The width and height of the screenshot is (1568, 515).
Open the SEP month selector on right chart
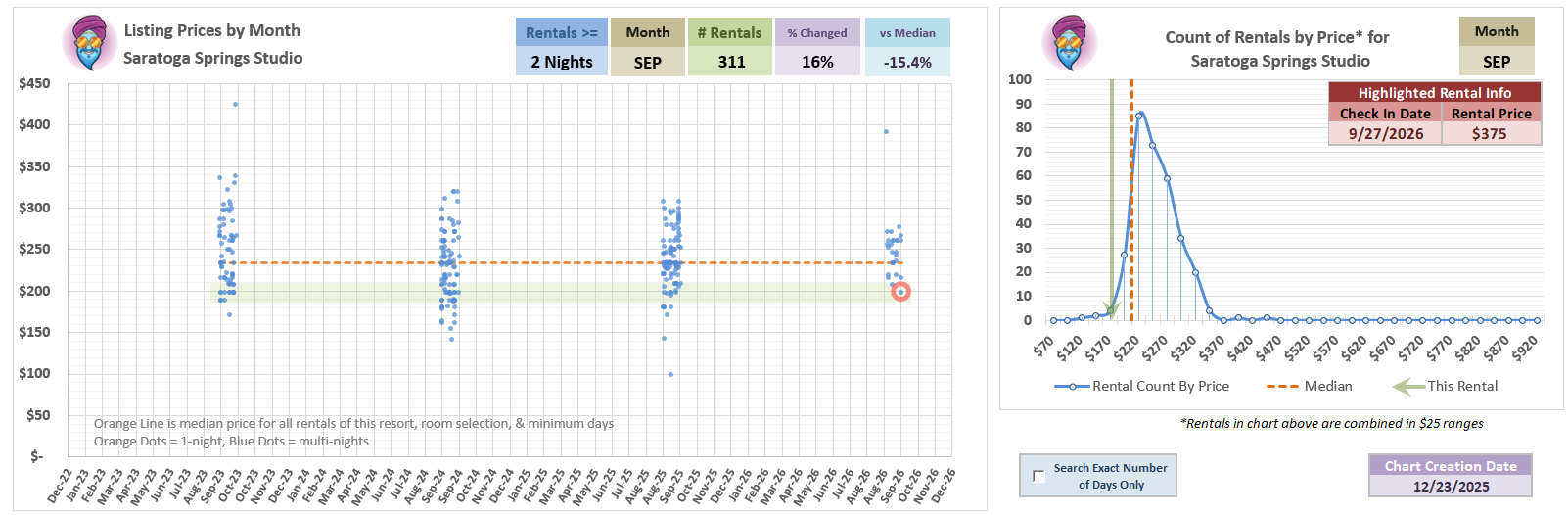click(x=1496, y=62)
